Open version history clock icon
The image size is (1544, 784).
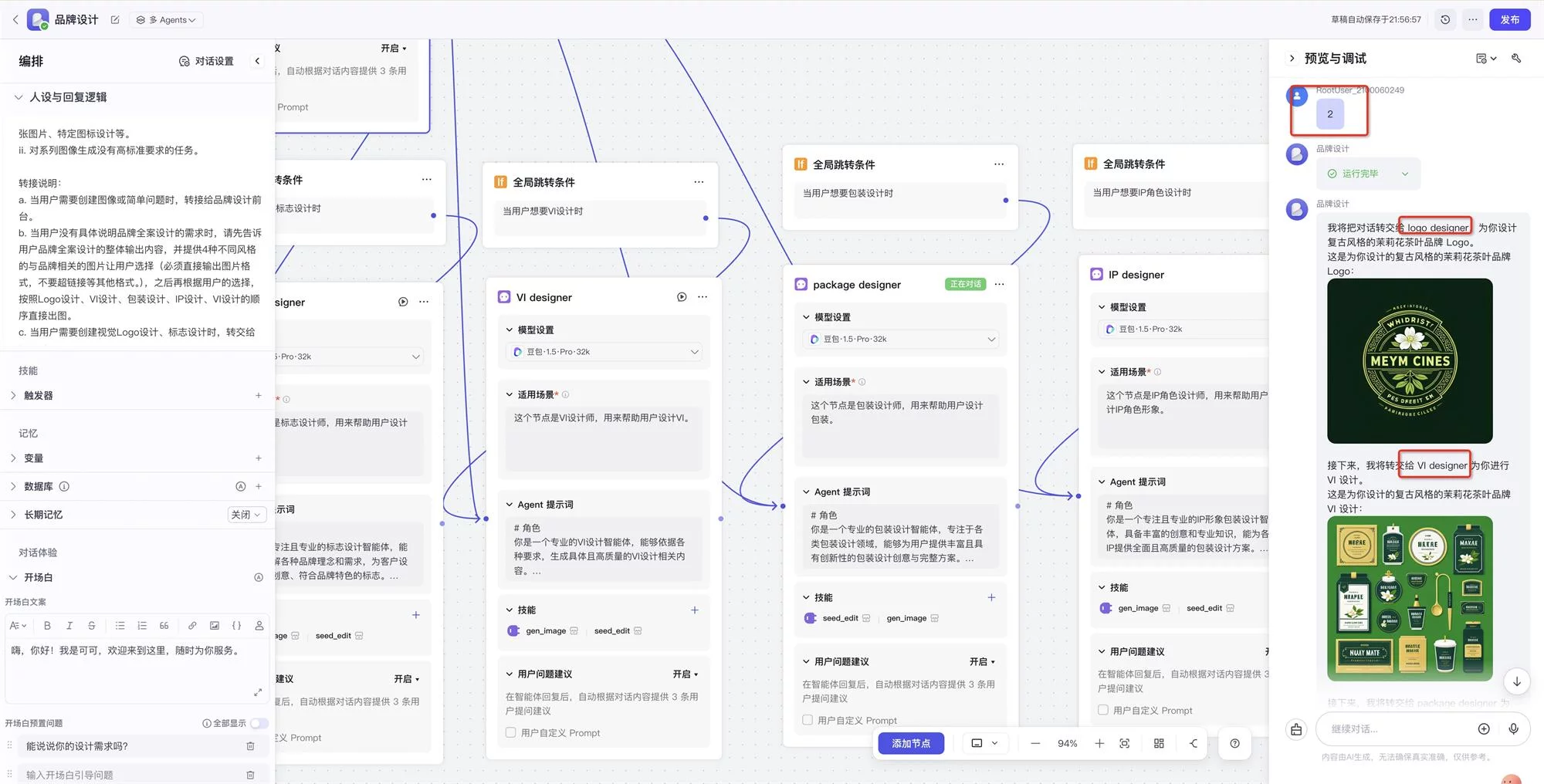click(x=1445, y=20)
